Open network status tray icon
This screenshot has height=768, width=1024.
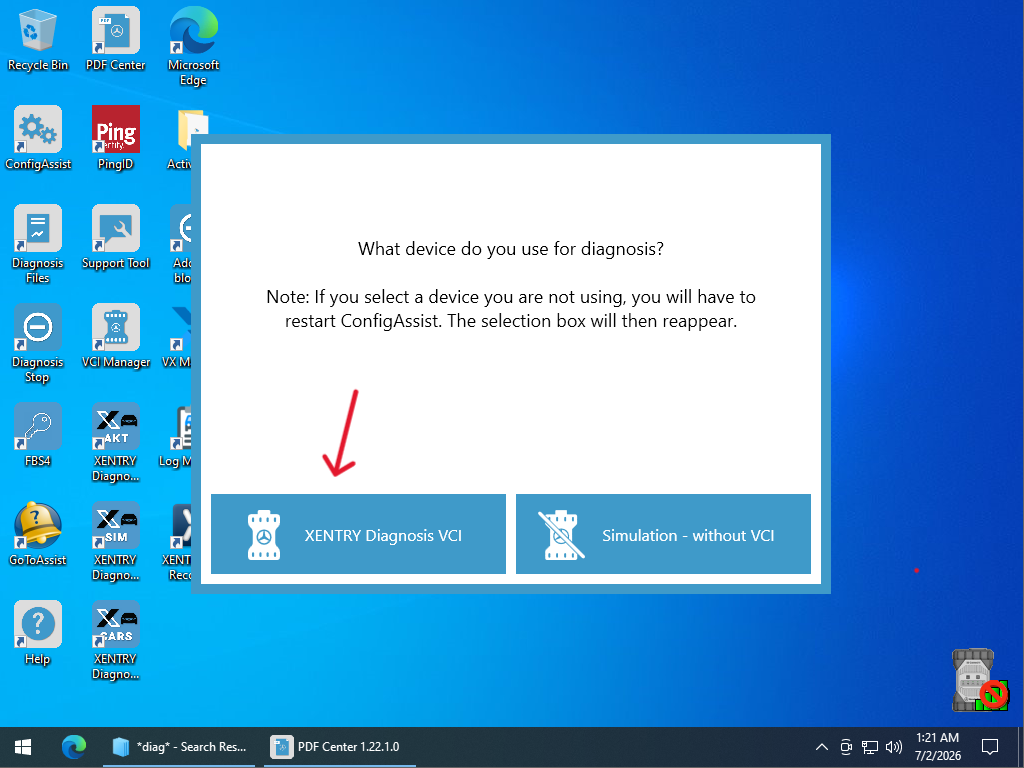[869, 746]
